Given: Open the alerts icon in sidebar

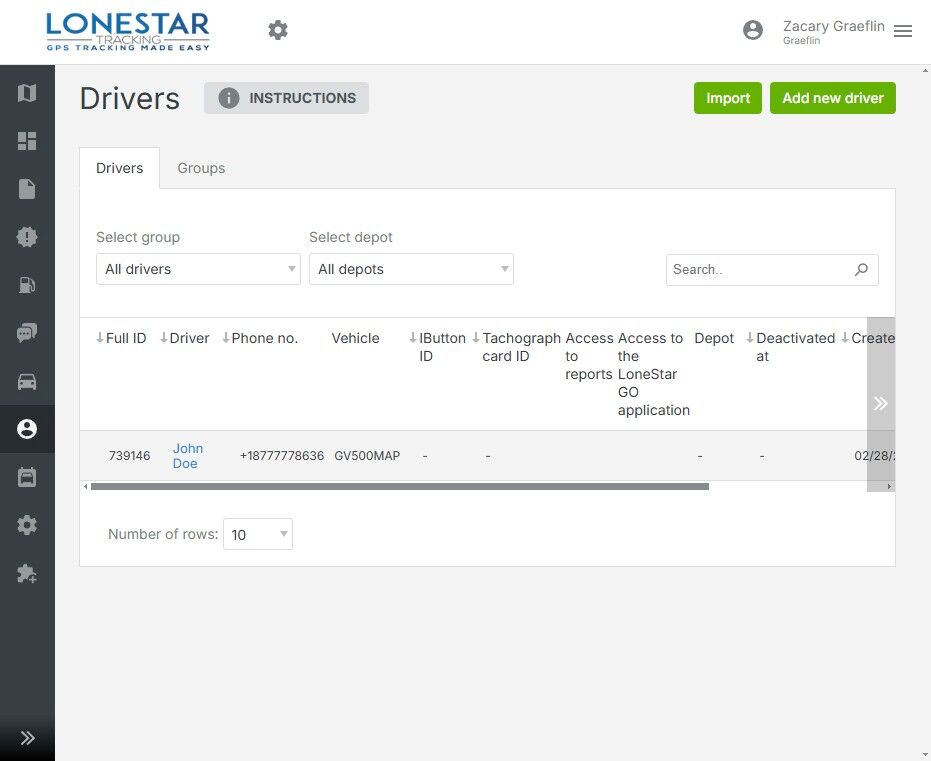Looking at the screenshot, I should coord(27,237).
